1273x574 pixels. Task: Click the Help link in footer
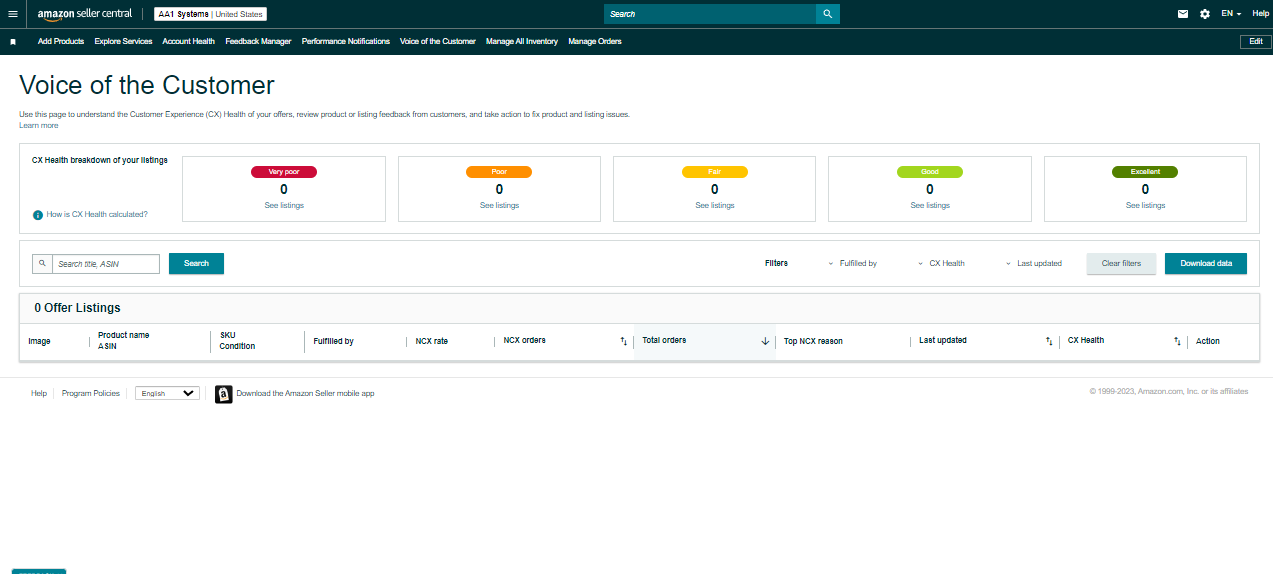(x=39, y=394)
